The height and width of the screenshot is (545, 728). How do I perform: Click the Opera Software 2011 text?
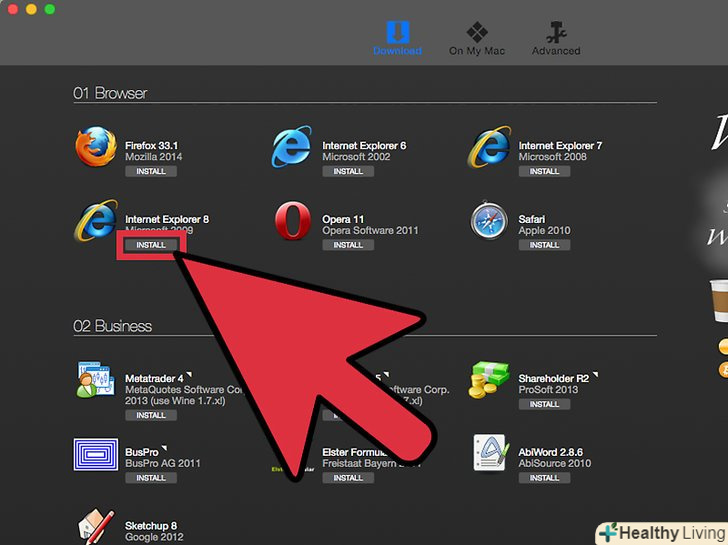point(370,231)
